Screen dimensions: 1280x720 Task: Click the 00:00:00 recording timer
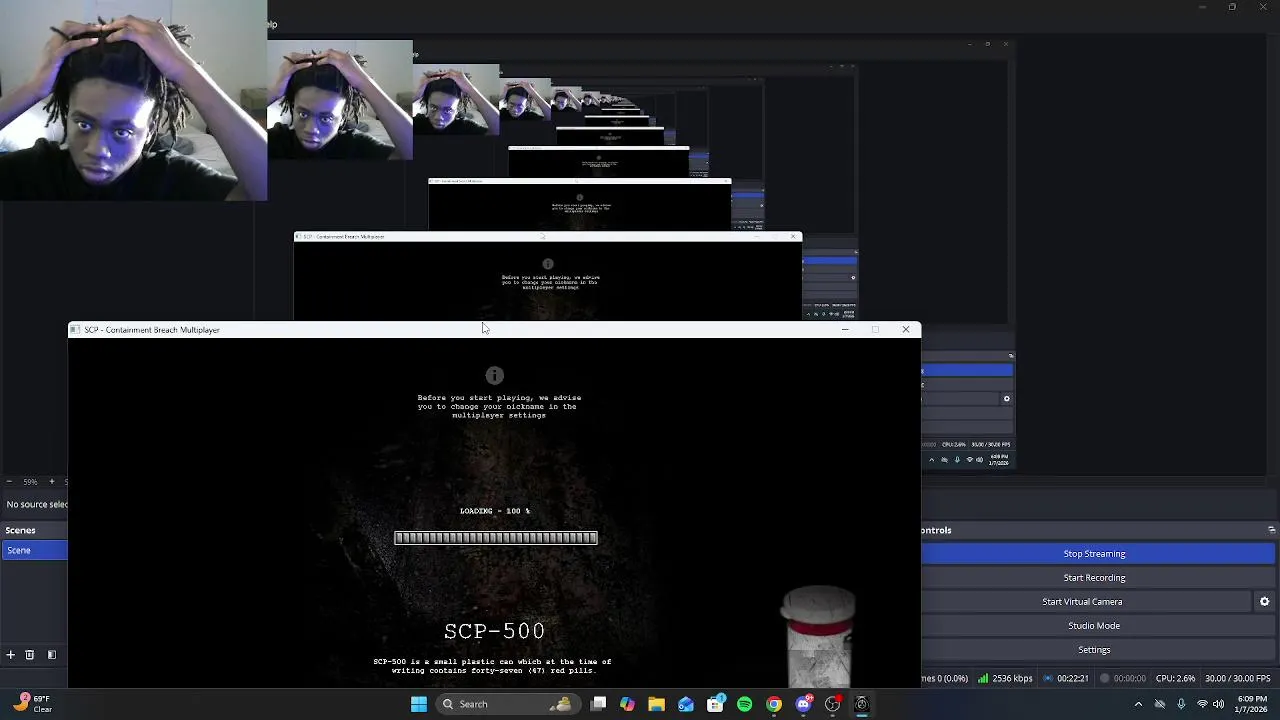pyautogui.click(x=1122, y=679)
